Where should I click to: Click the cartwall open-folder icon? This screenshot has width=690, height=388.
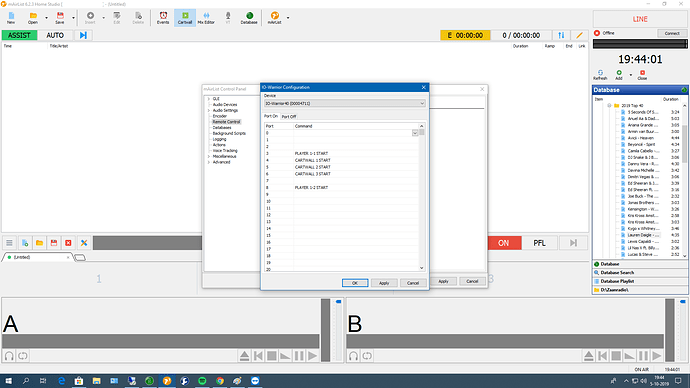(39, 243)
